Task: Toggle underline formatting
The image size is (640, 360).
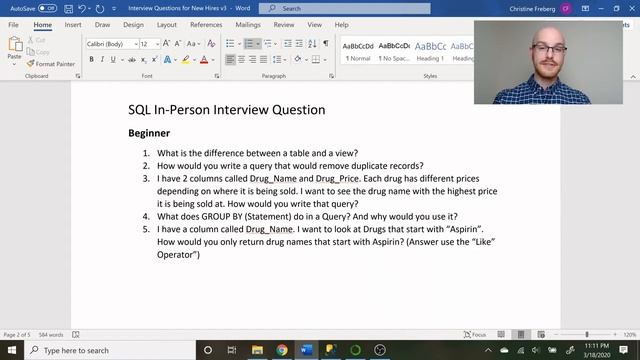Action: (x=113, y=60)
